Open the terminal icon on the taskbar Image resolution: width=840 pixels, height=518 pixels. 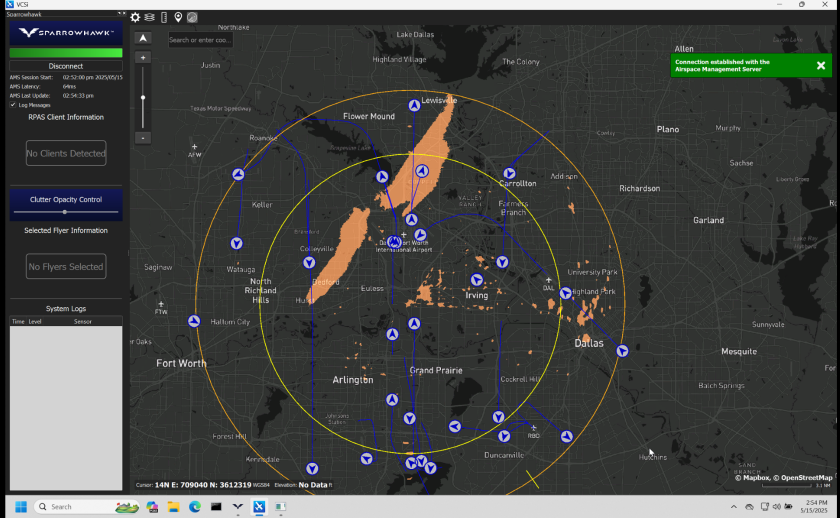(x=216, y=506)
